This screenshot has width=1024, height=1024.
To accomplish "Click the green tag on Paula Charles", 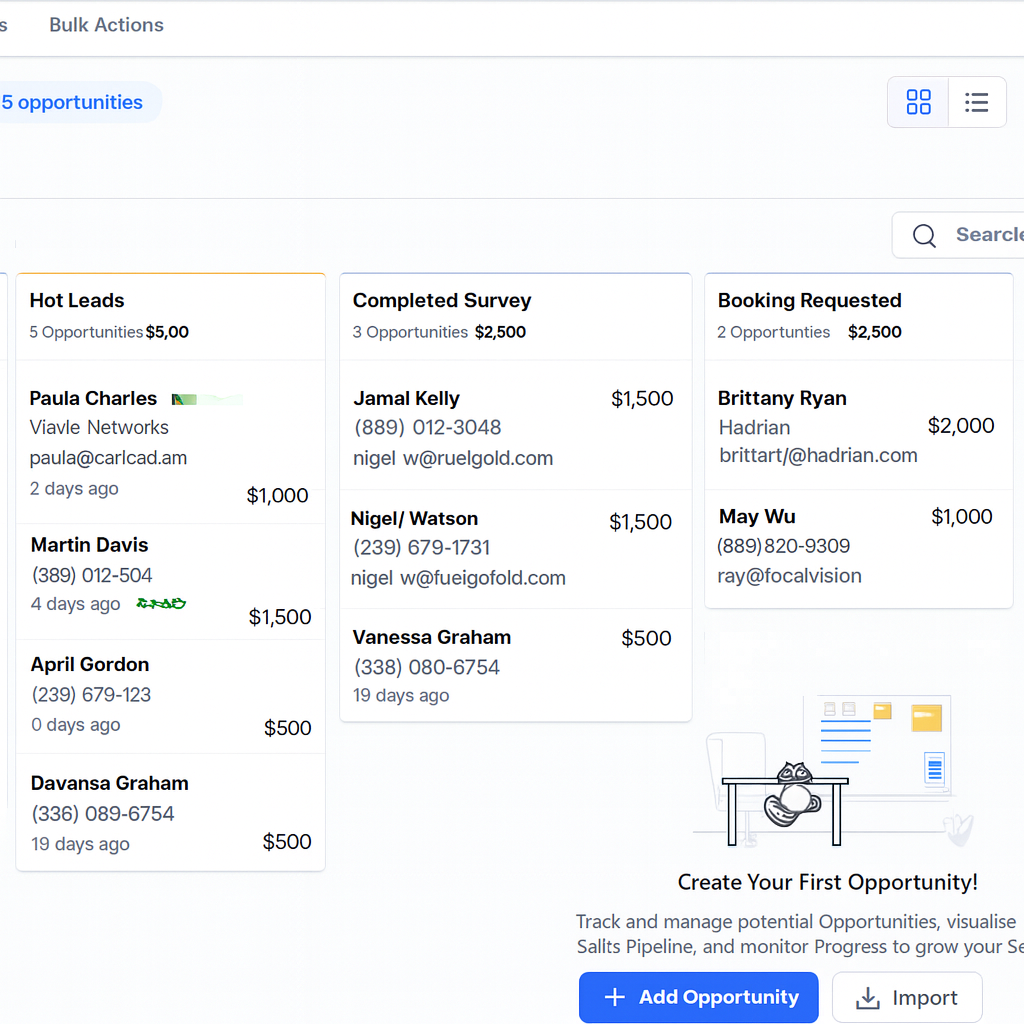I will 206,399.
